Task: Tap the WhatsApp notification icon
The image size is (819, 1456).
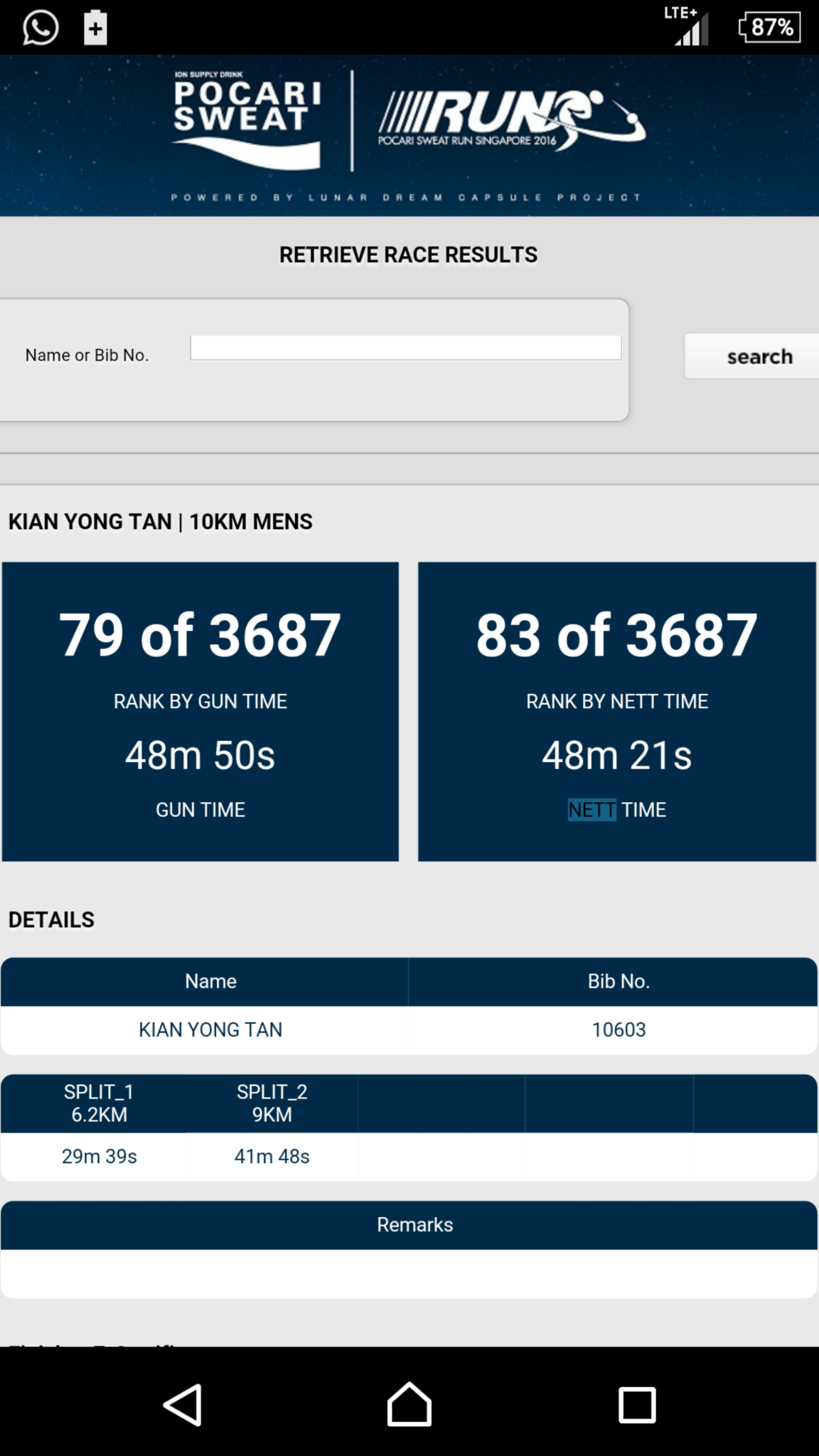Action: tap(41, 28)
